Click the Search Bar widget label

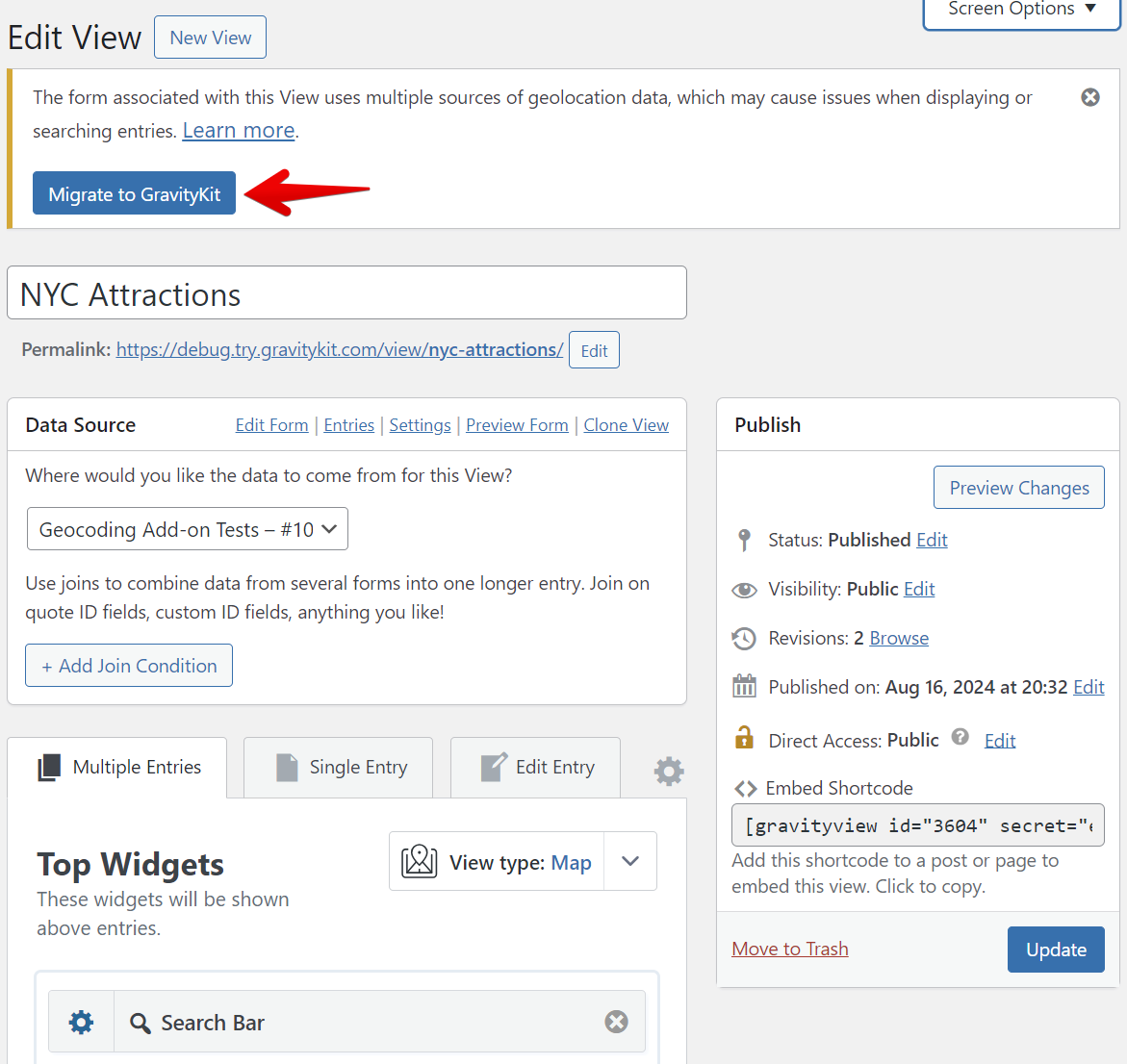pos(213,1023)
